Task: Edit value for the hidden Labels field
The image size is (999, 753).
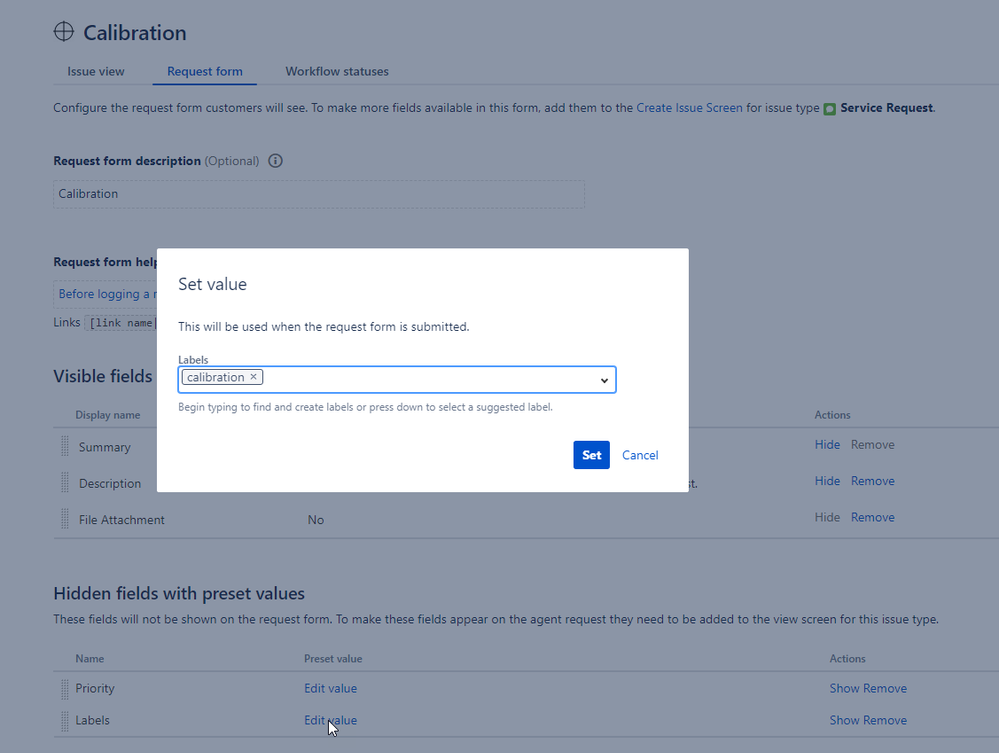Action: (330, 720)
